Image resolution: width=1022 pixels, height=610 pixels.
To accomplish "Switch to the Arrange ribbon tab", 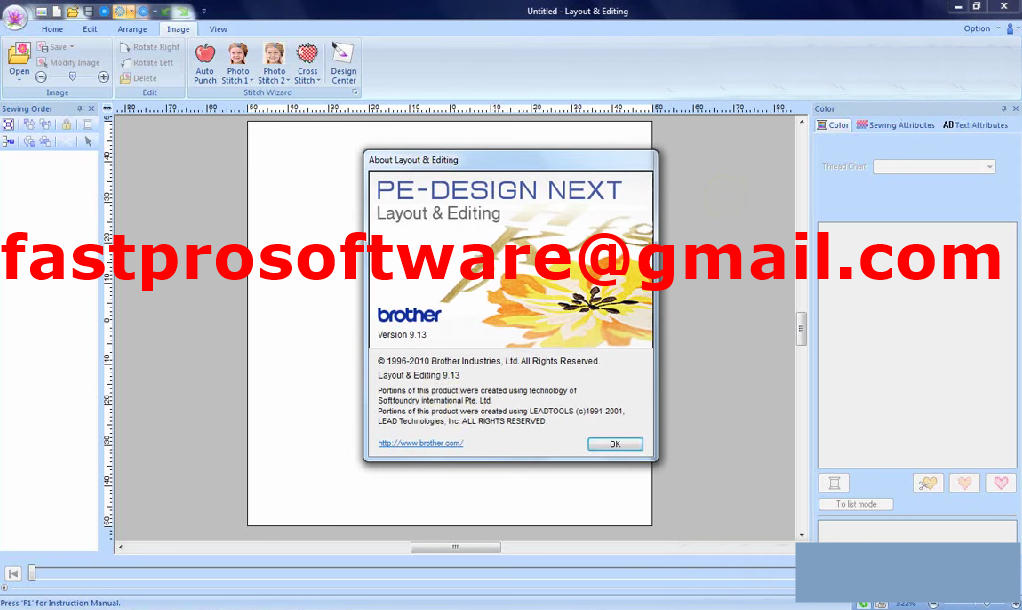I will point(132,29).
